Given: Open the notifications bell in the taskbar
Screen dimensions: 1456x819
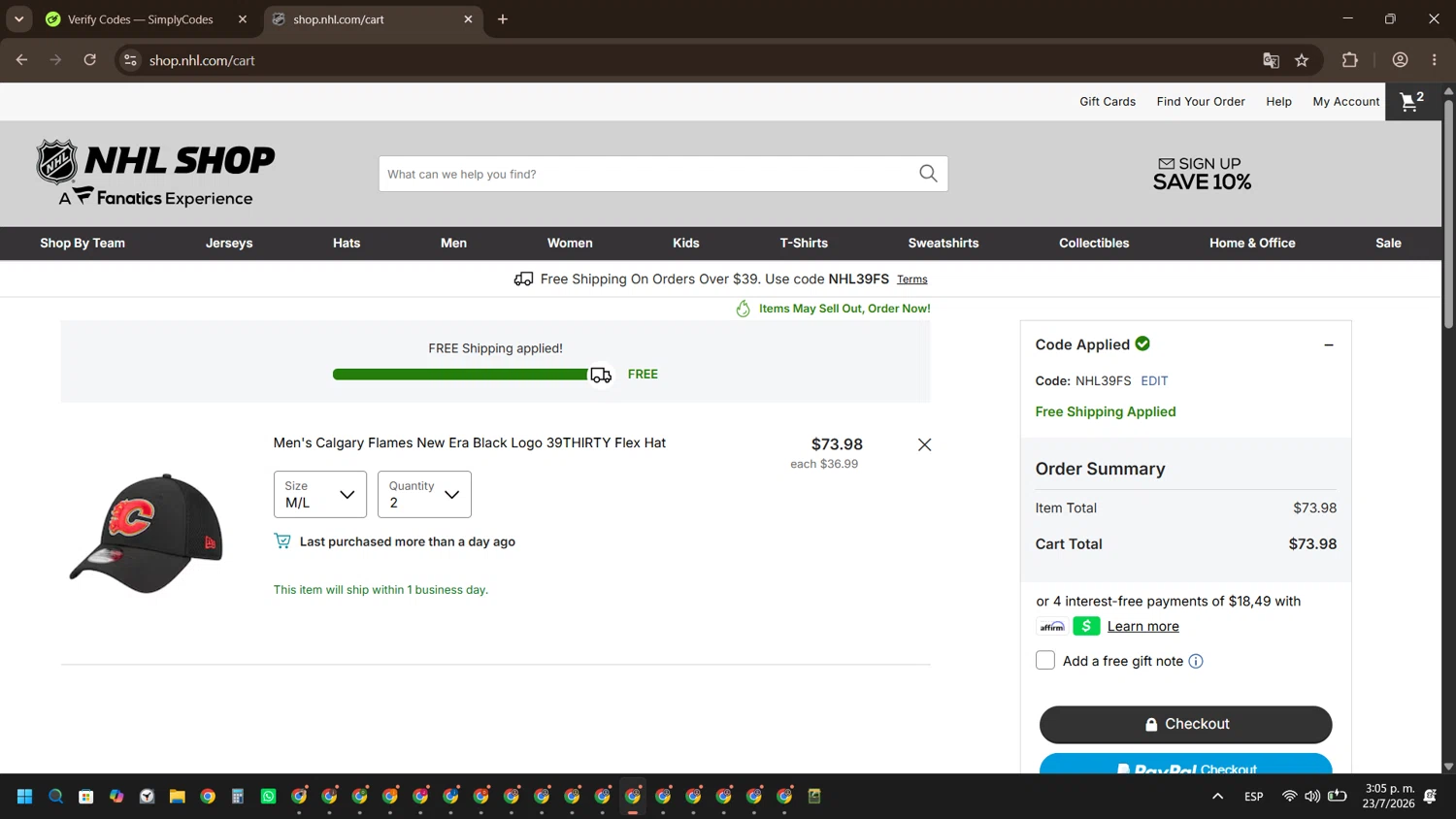Looking at the screenshot, I should coord(1430,796).
